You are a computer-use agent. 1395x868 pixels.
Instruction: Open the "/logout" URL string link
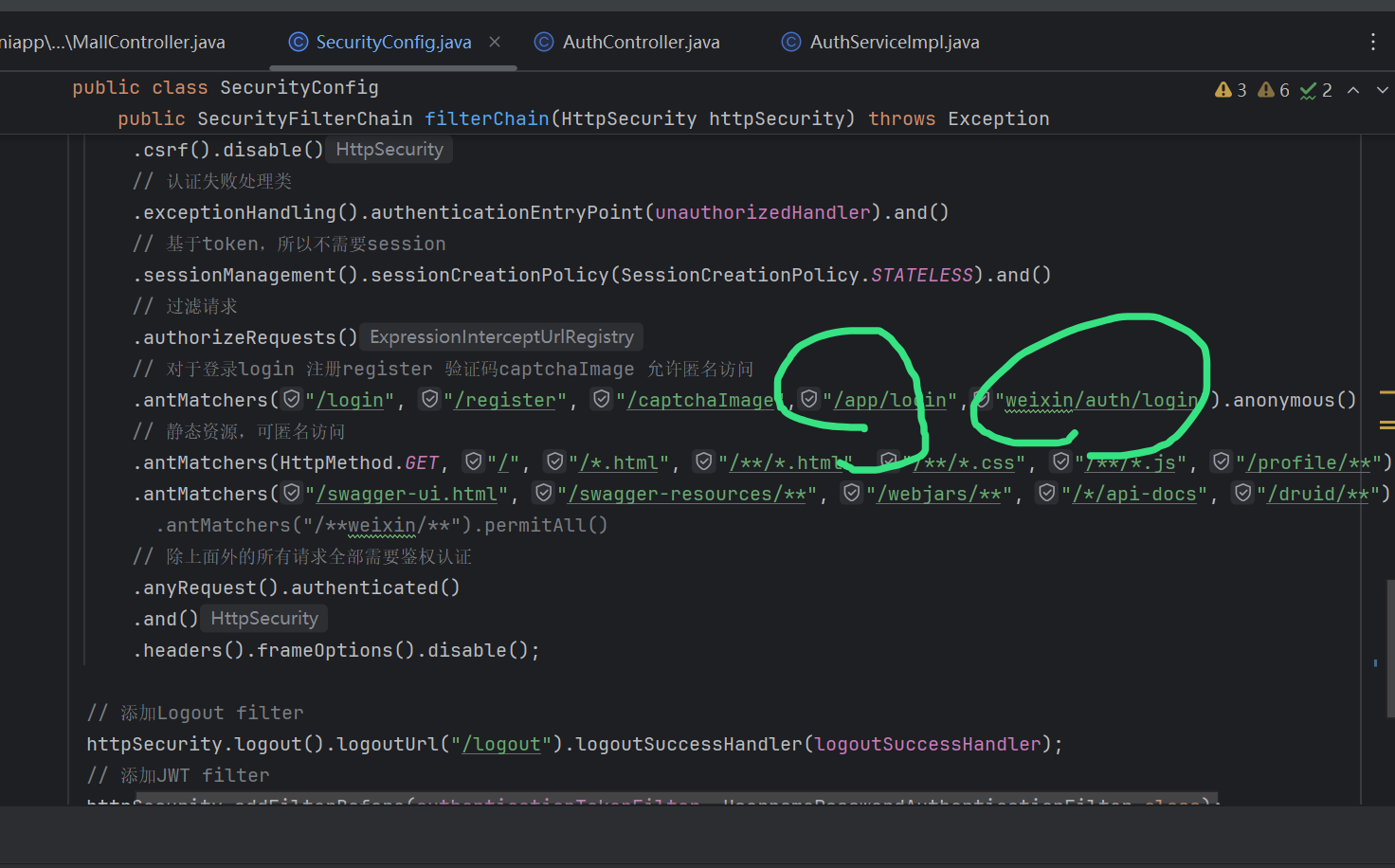point(501,745)
